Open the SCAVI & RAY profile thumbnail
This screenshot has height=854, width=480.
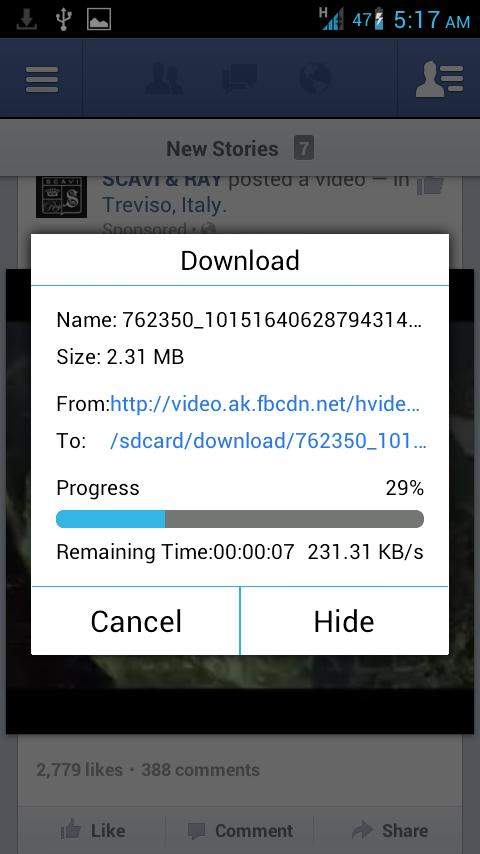click(x=61, y=196)
